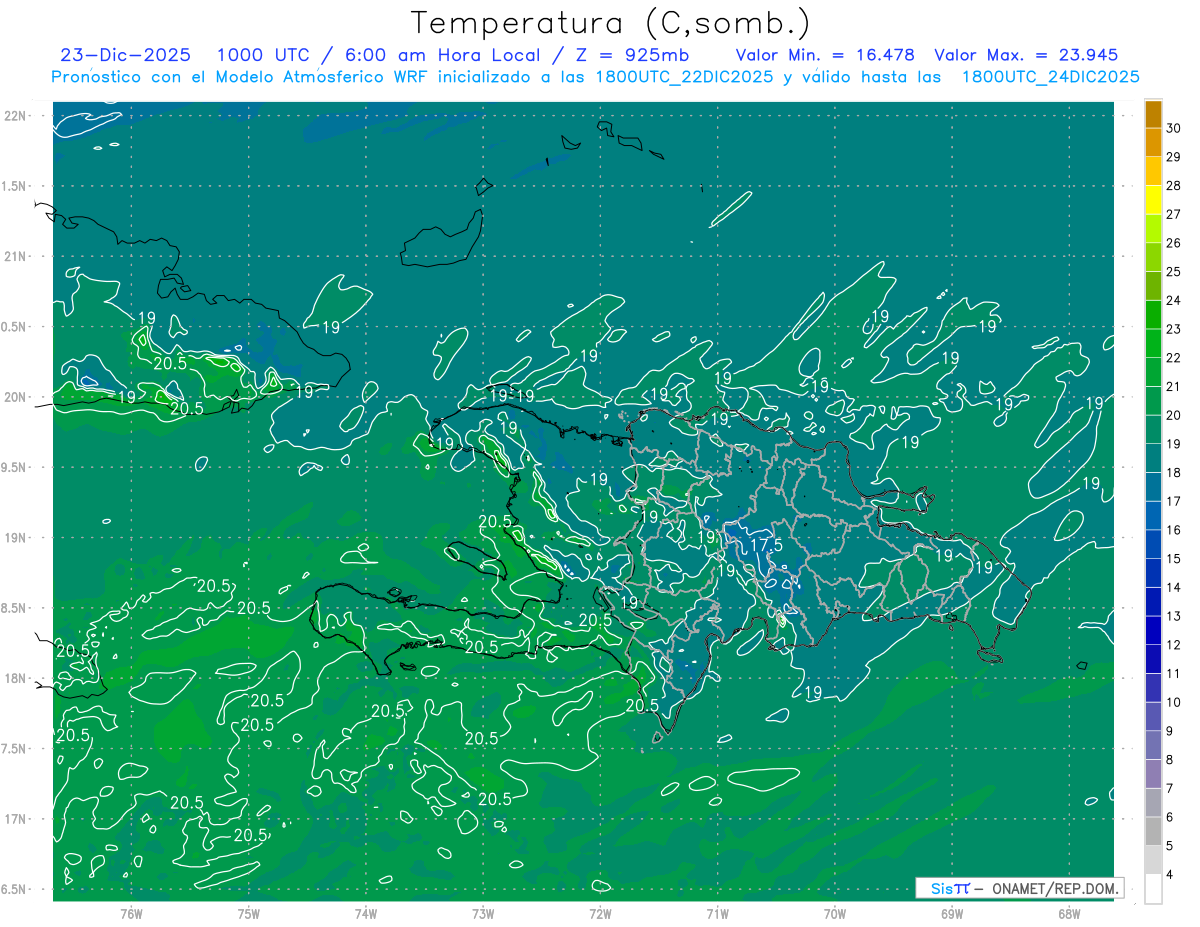Click the '71W' longitude axis label

click(717, 913)
